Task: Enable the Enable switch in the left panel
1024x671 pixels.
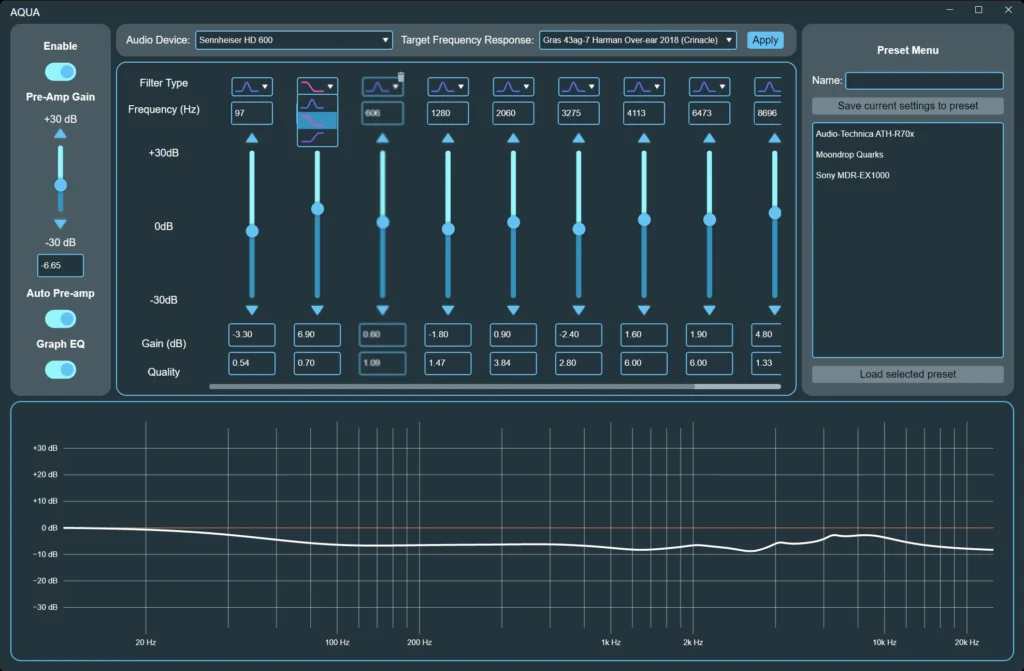Action: tap(60, 71)
